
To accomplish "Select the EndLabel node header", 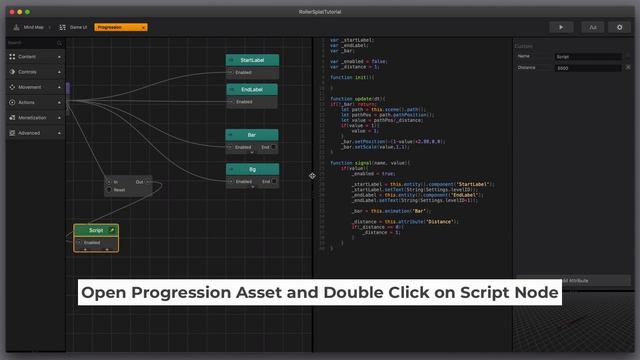I will [252, 89].
